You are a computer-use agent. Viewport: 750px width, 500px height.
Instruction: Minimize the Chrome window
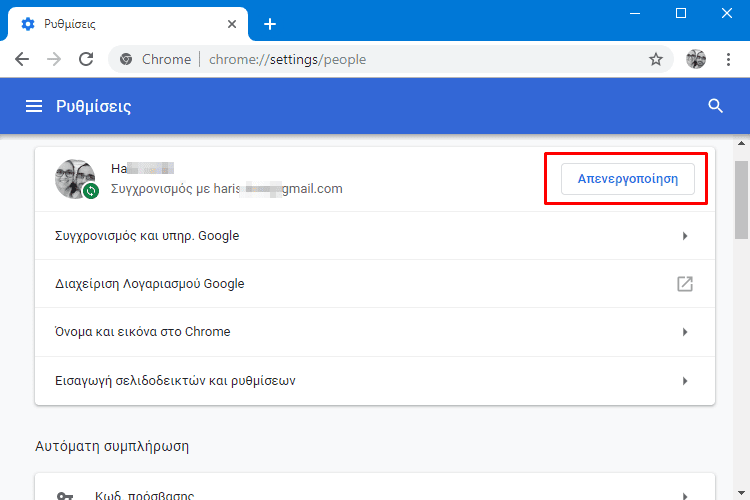click(x=635, y=13)
